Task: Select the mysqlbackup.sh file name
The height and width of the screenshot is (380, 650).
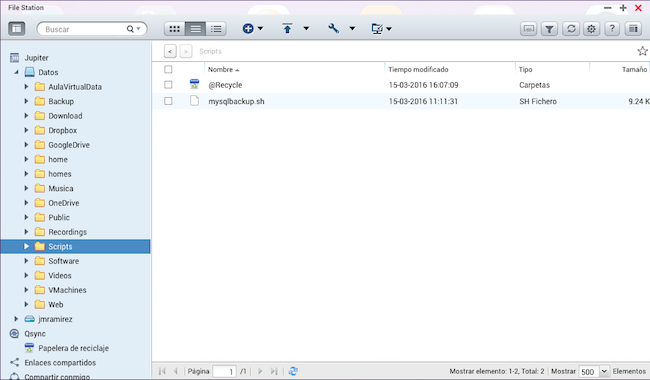Action: 236,102
